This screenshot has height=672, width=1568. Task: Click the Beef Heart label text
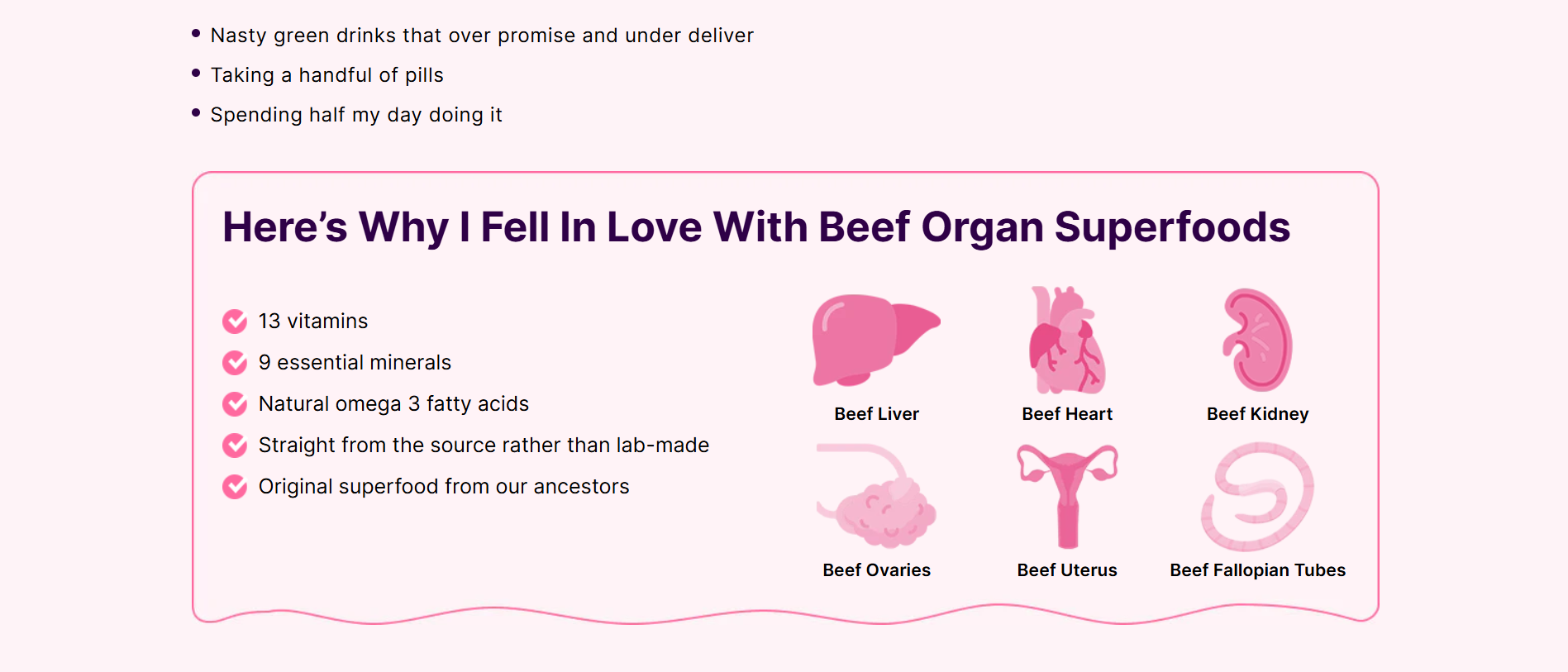1067,414
